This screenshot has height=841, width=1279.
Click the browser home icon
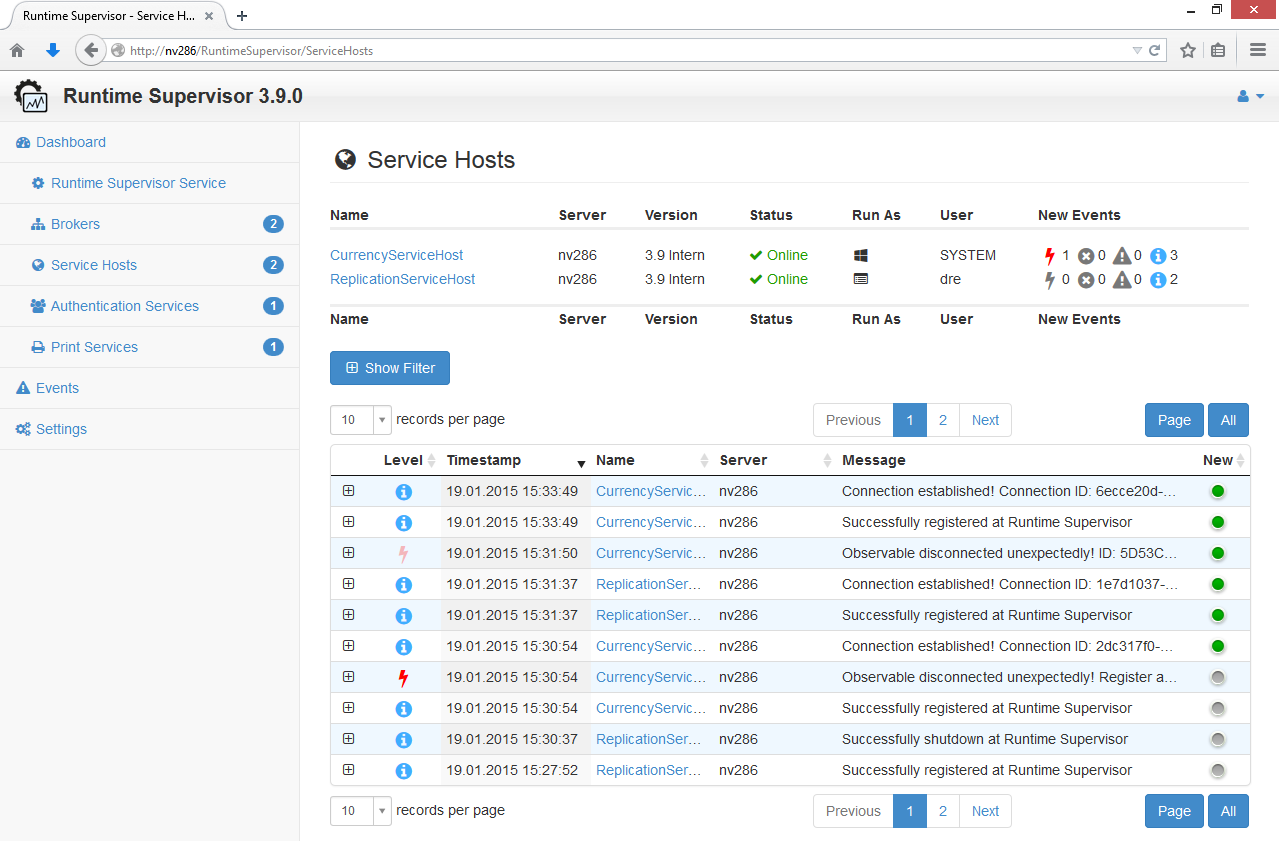coord(17,50)
